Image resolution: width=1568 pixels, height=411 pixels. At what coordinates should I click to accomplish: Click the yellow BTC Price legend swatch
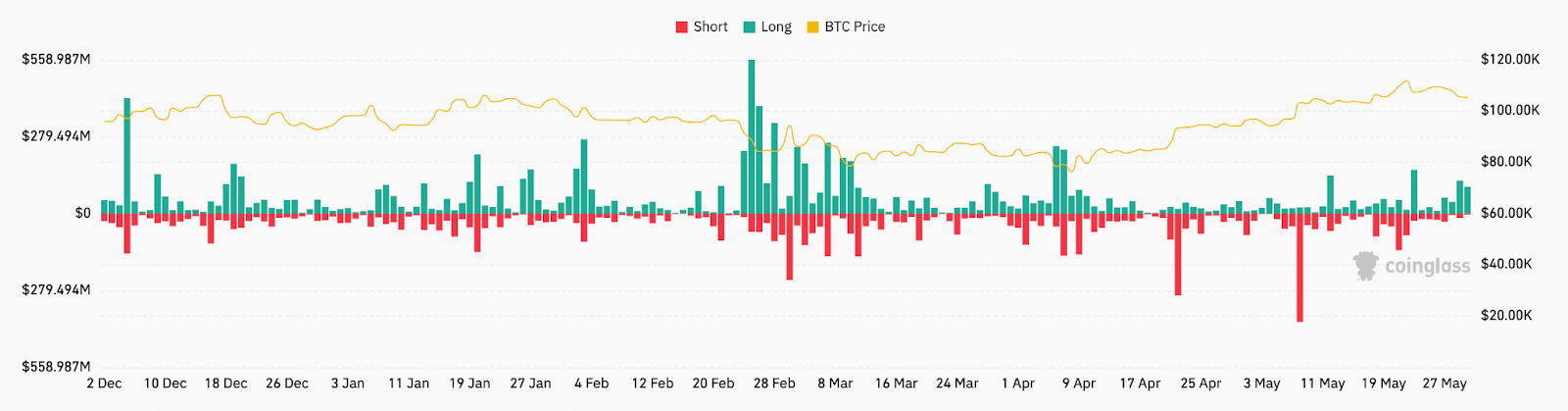pyautogui.click(x=812, y=27)
